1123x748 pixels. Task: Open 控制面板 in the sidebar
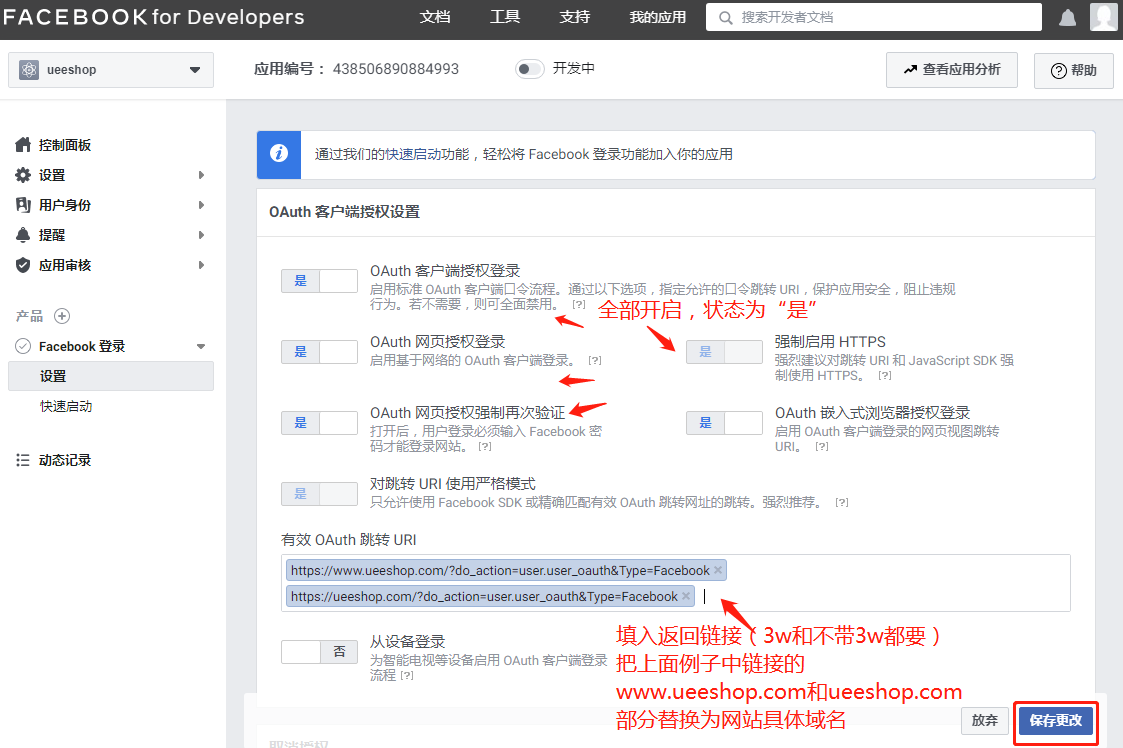[x=64, y=145]
